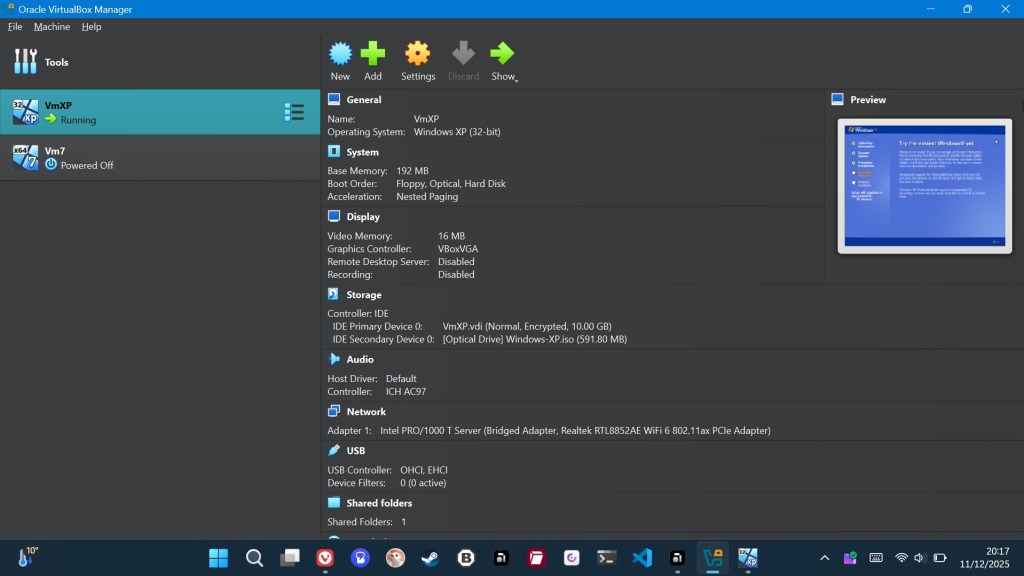The height and width of the screenshot is (576, 1024).
Task: Click the Network section adapter icon
Action: (334, 411)
